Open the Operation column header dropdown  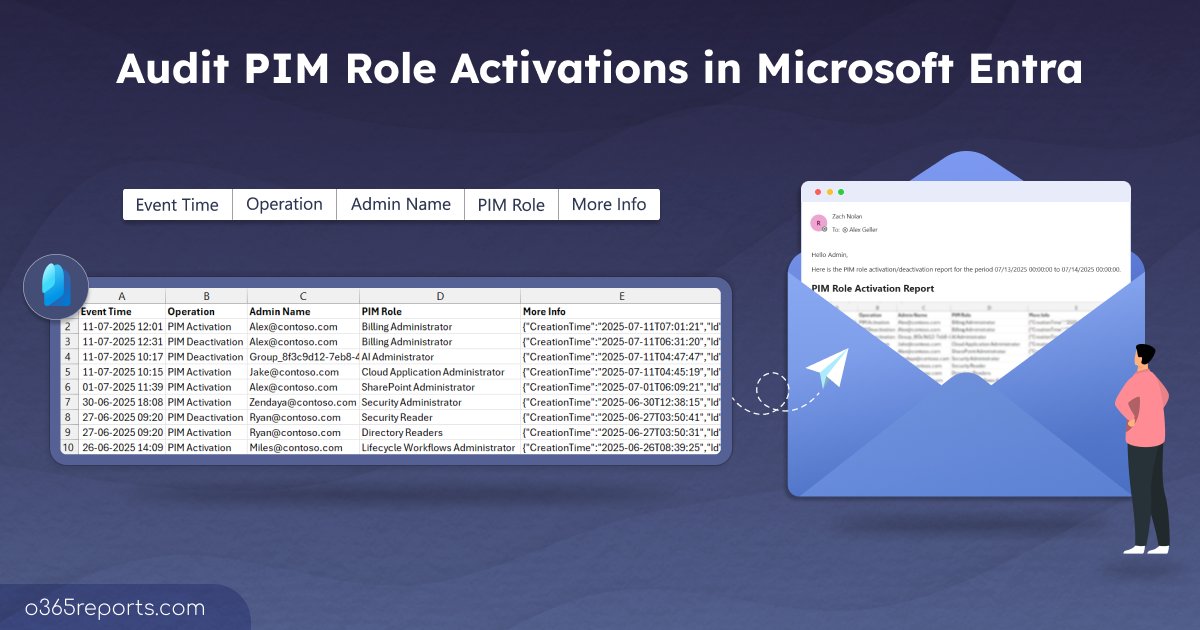206,296
